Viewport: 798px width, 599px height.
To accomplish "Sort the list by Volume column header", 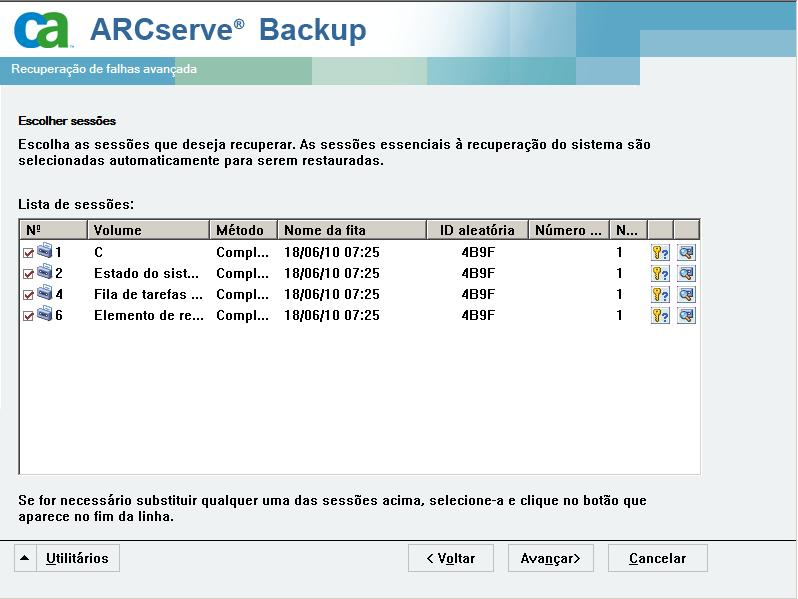I will [x=148, y=230].
